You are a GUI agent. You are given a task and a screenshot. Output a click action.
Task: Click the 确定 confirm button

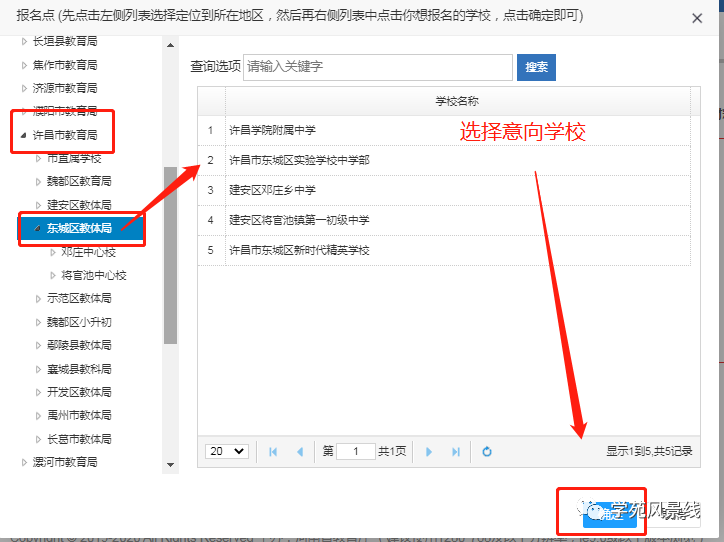click(610, 513)
